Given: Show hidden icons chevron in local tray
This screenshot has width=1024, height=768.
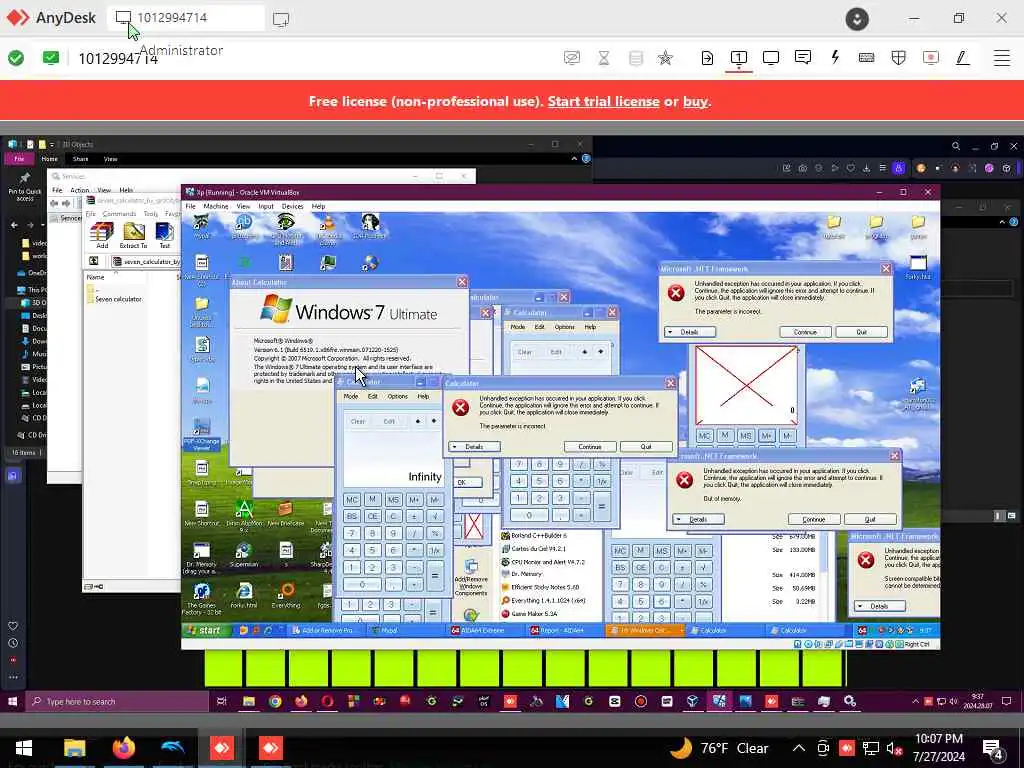Looking at the screenshot, I should pos(799,748).
